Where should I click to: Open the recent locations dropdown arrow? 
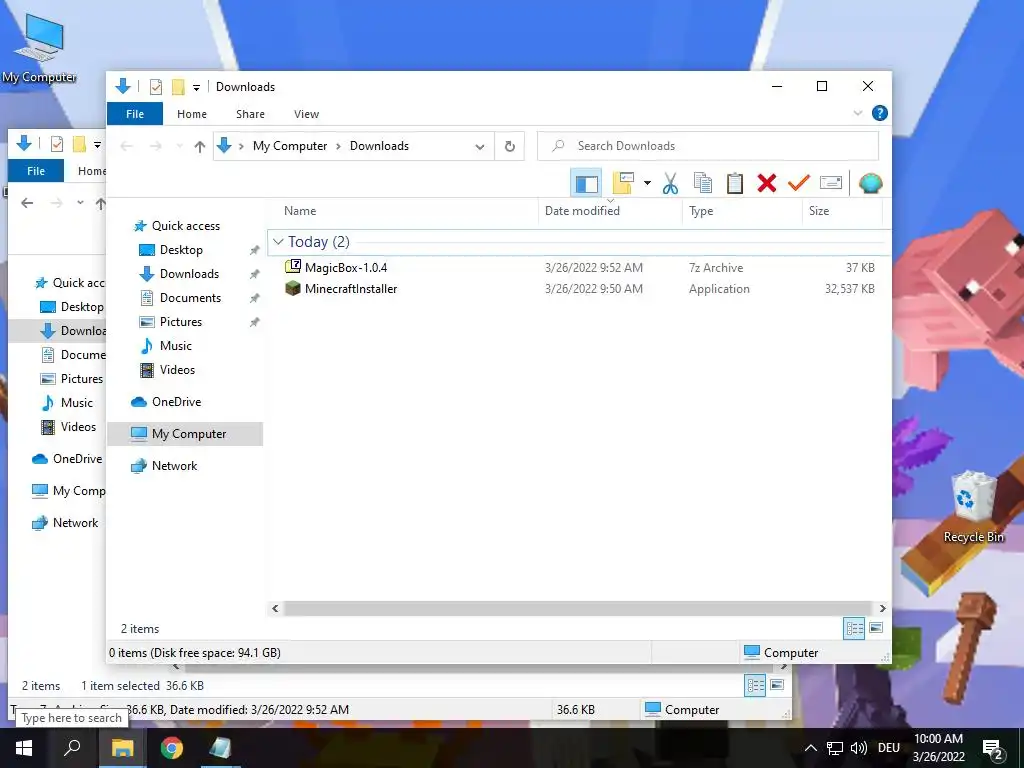coord(180,146)
